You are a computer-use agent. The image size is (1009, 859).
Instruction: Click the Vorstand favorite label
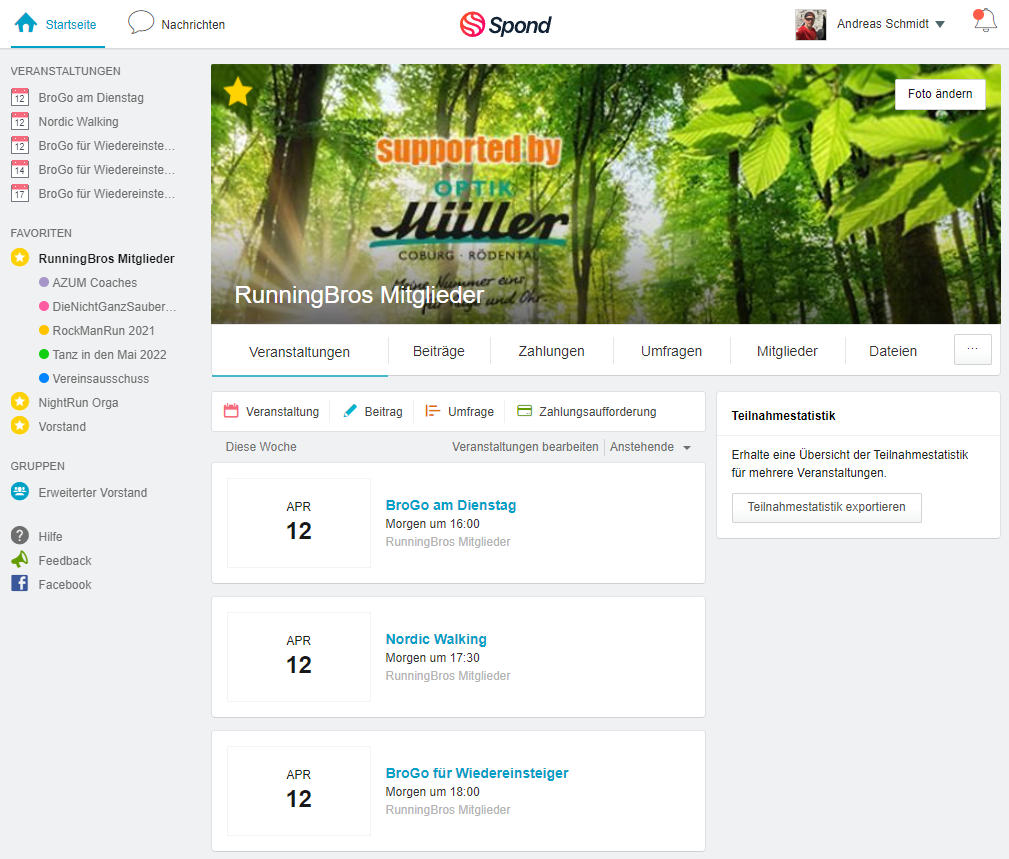(x=62, y=427)
